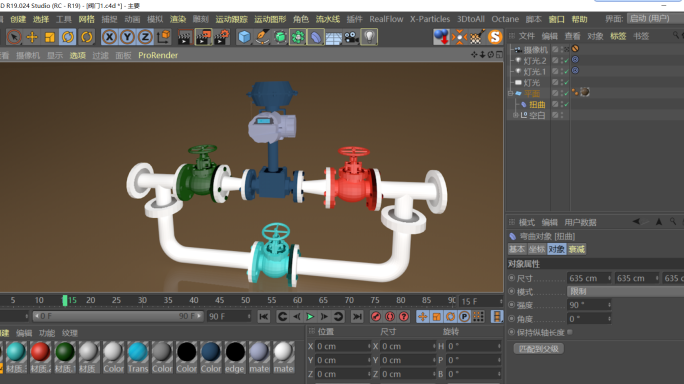Screen dimensions: 684x384
Task: Toggle the 保持纵轴长度 checkbox
Action: pyautogui.click(x=570, y=333)
